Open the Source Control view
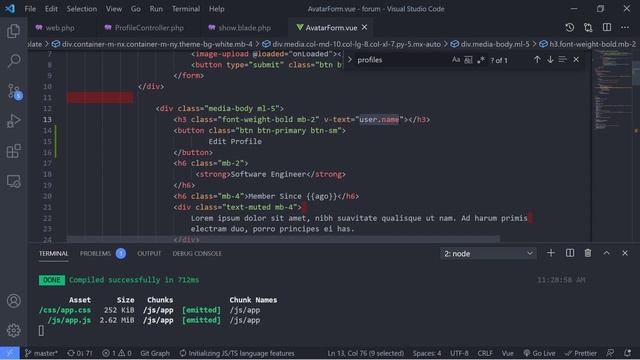Screen dimensions: 640x360 click(x=14, y=91)
